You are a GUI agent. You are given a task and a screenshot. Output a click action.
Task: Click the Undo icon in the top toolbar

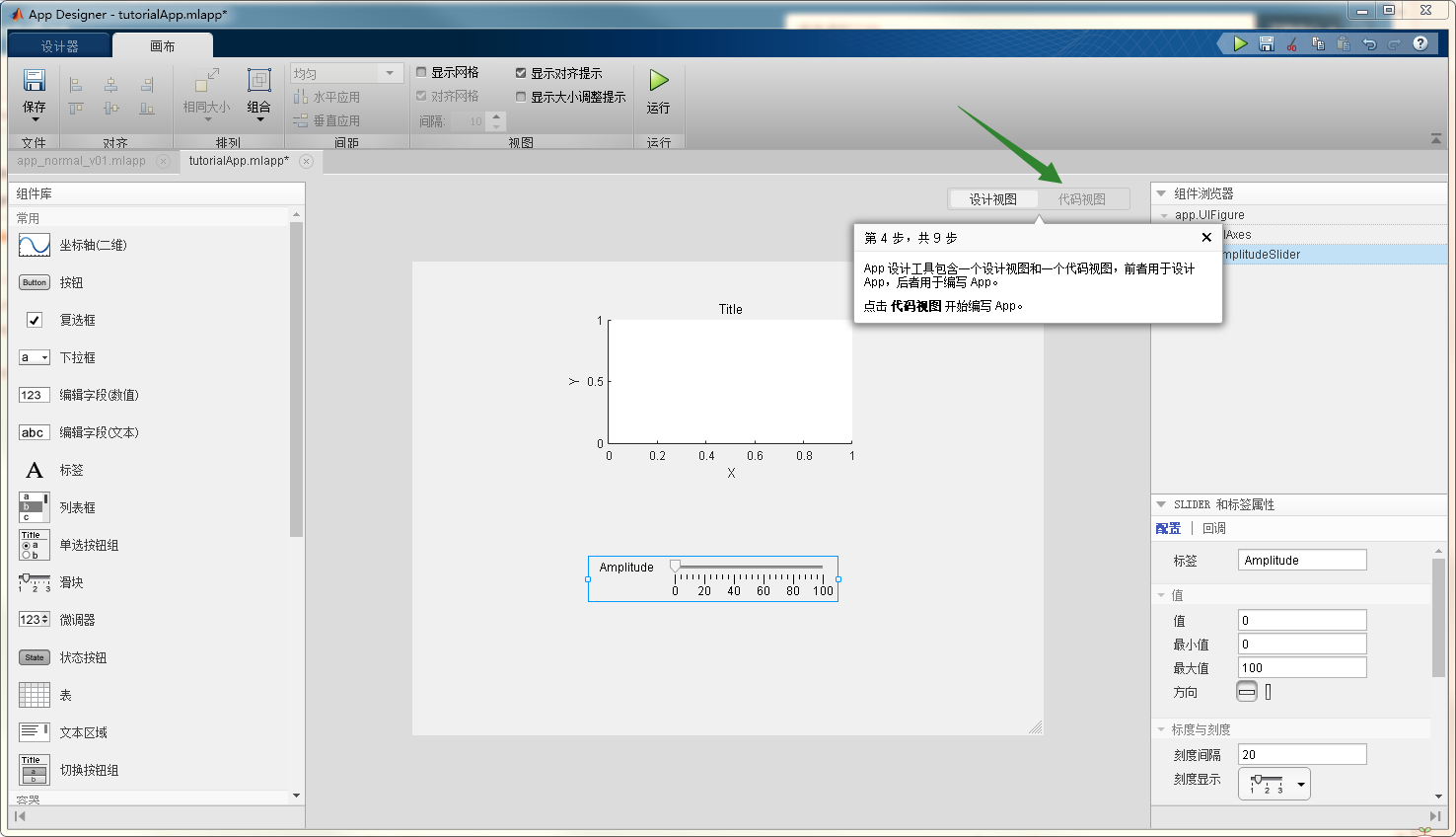[x=1370, y=43]
